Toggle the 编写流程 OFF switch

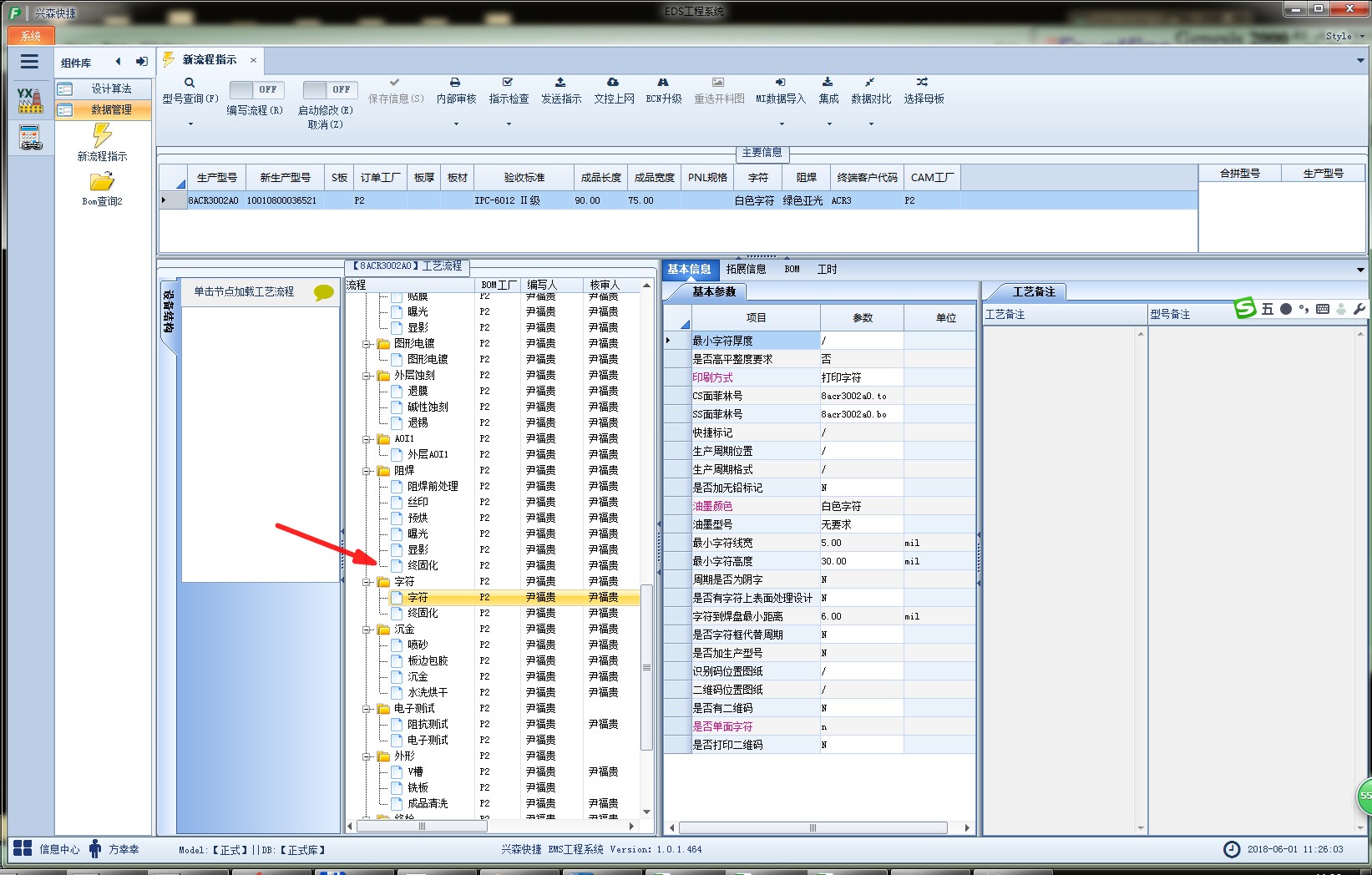pos(256,89)
